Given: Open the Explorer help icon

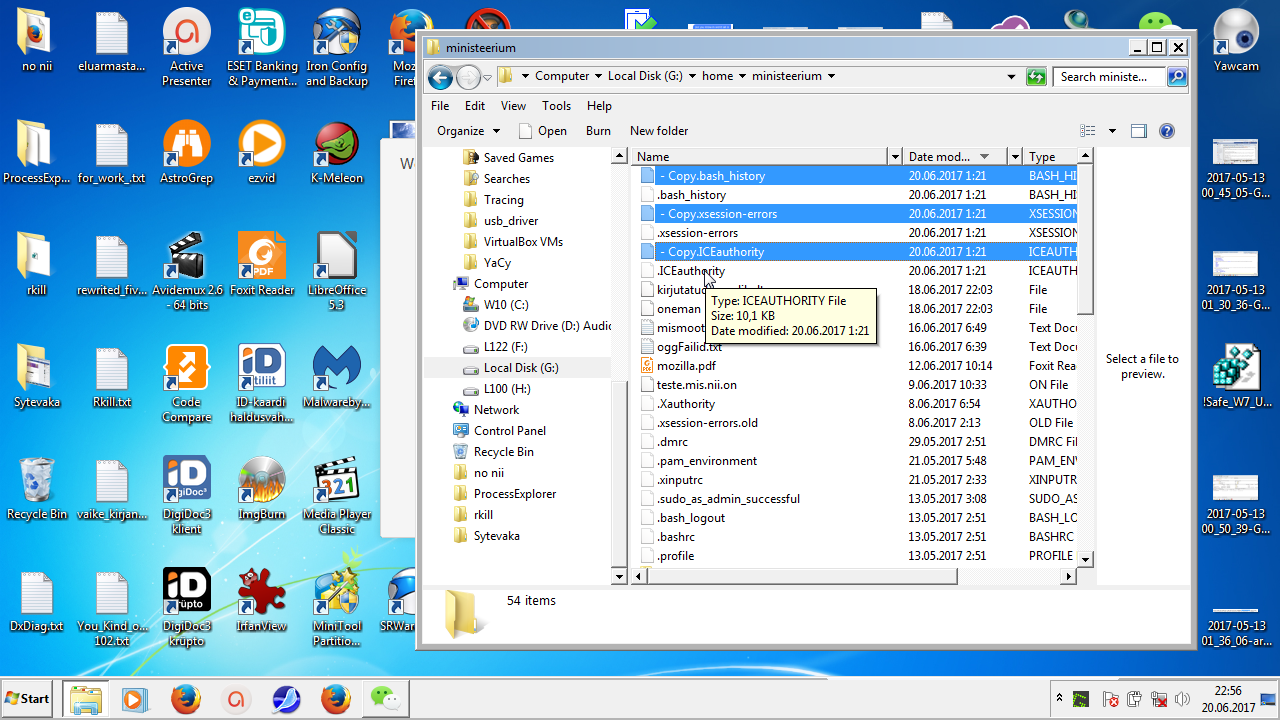Looking at the screenshot, I should [1166, 131].
